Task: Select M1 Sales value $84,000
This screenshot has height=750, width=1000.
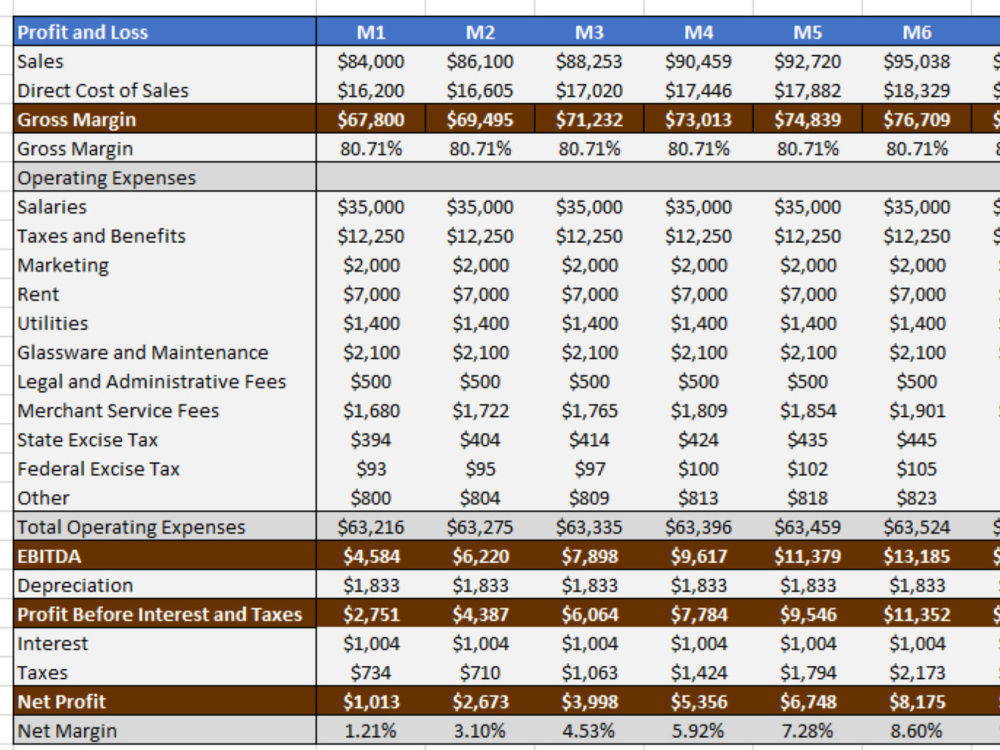Action: [x=371, y=61]
